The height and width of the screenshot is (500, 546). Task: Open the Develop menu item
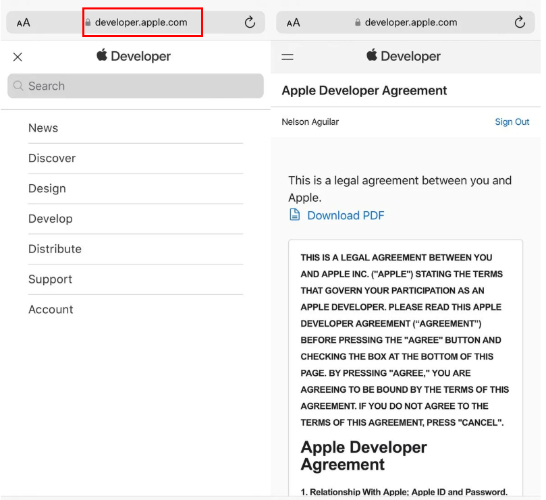point(135,219)
